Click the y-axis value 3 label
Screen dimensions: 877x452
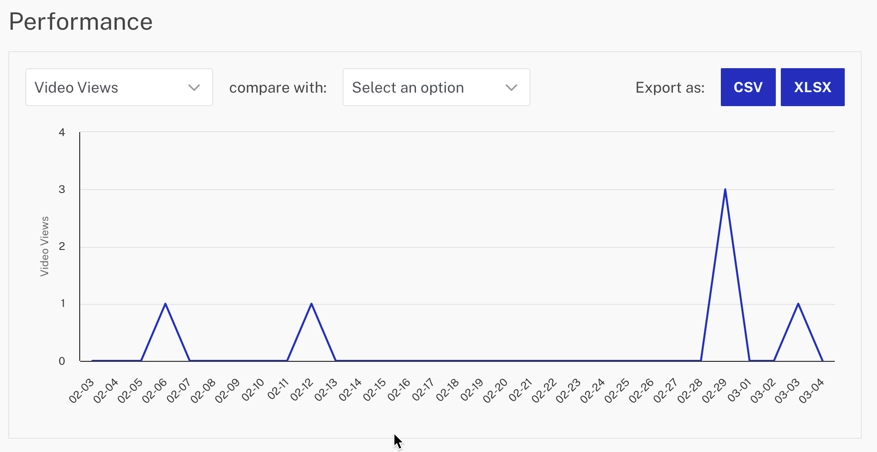62,189
